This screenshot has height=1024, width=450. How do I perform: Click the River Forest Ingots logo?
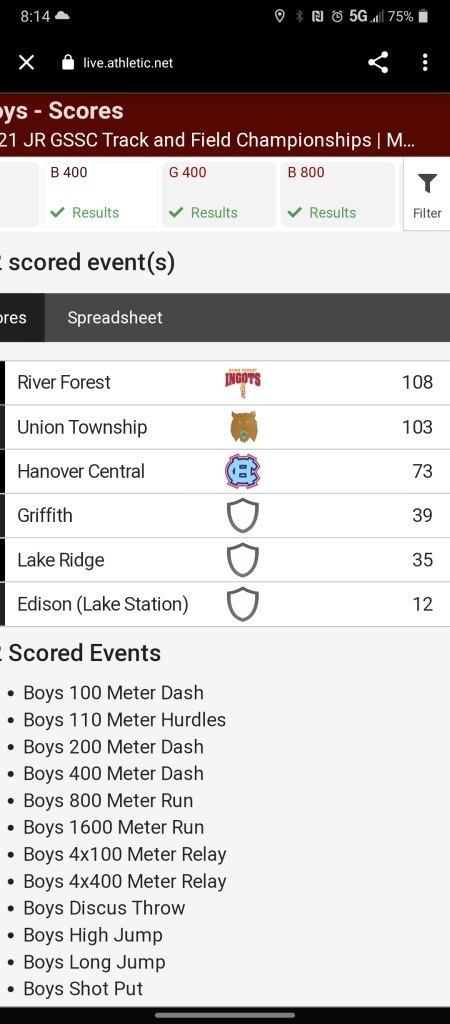(x=243, y=383)
